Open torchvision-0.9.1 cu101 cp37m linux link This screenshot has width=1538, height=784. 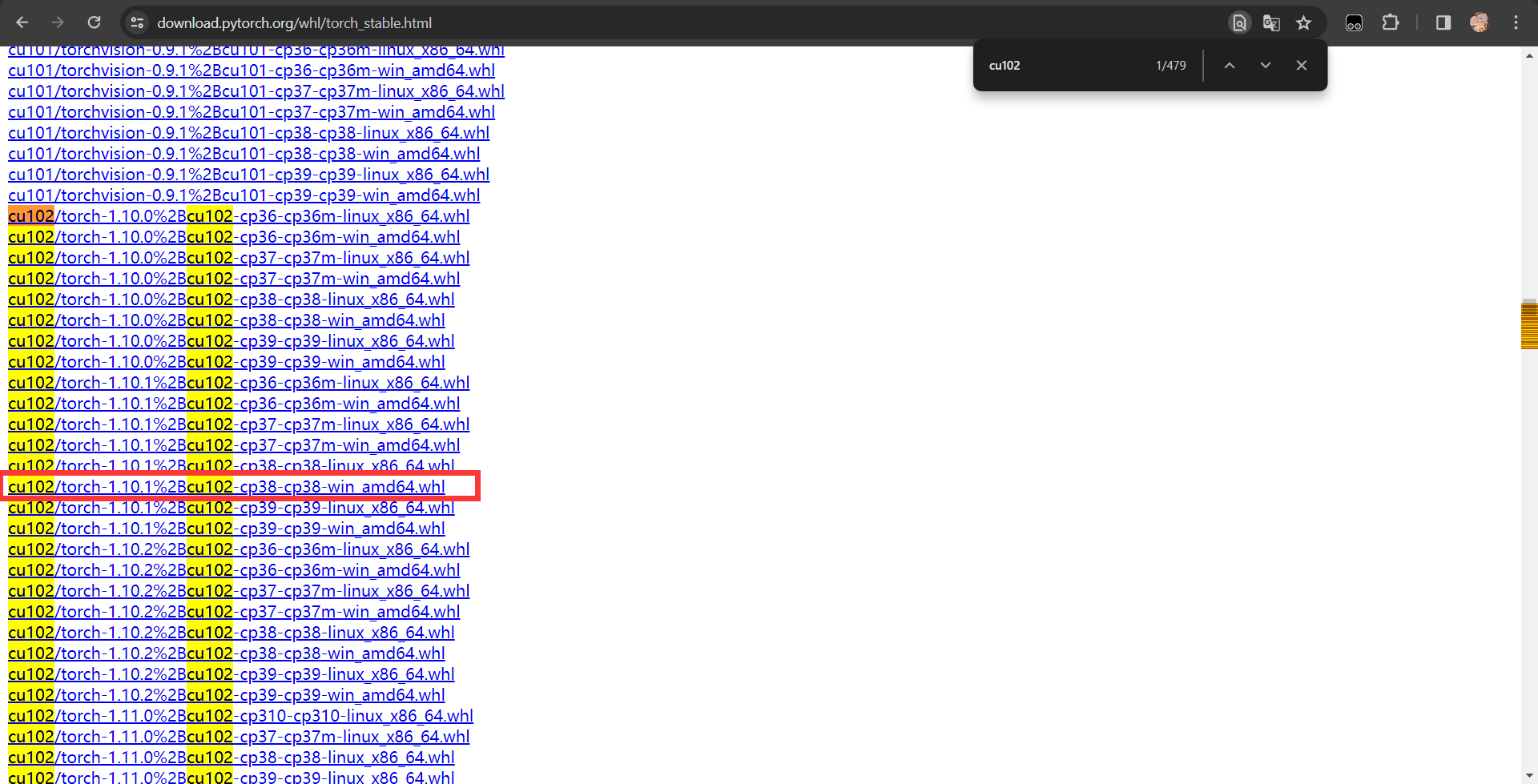[256, 91]
